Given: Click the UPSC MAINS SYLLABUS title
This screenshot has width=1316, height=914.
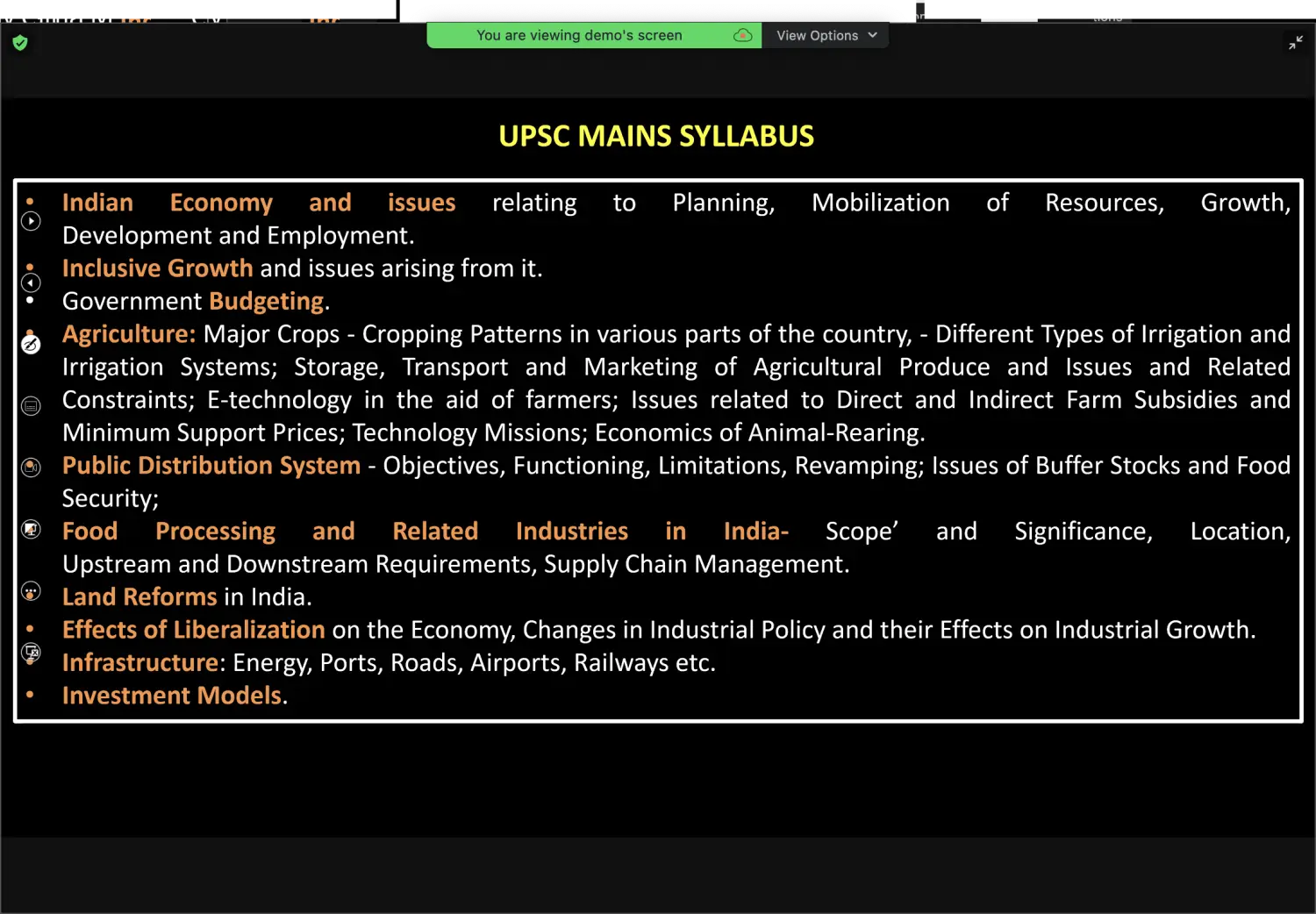Looking at the screenshot, I should click(656, 136).
